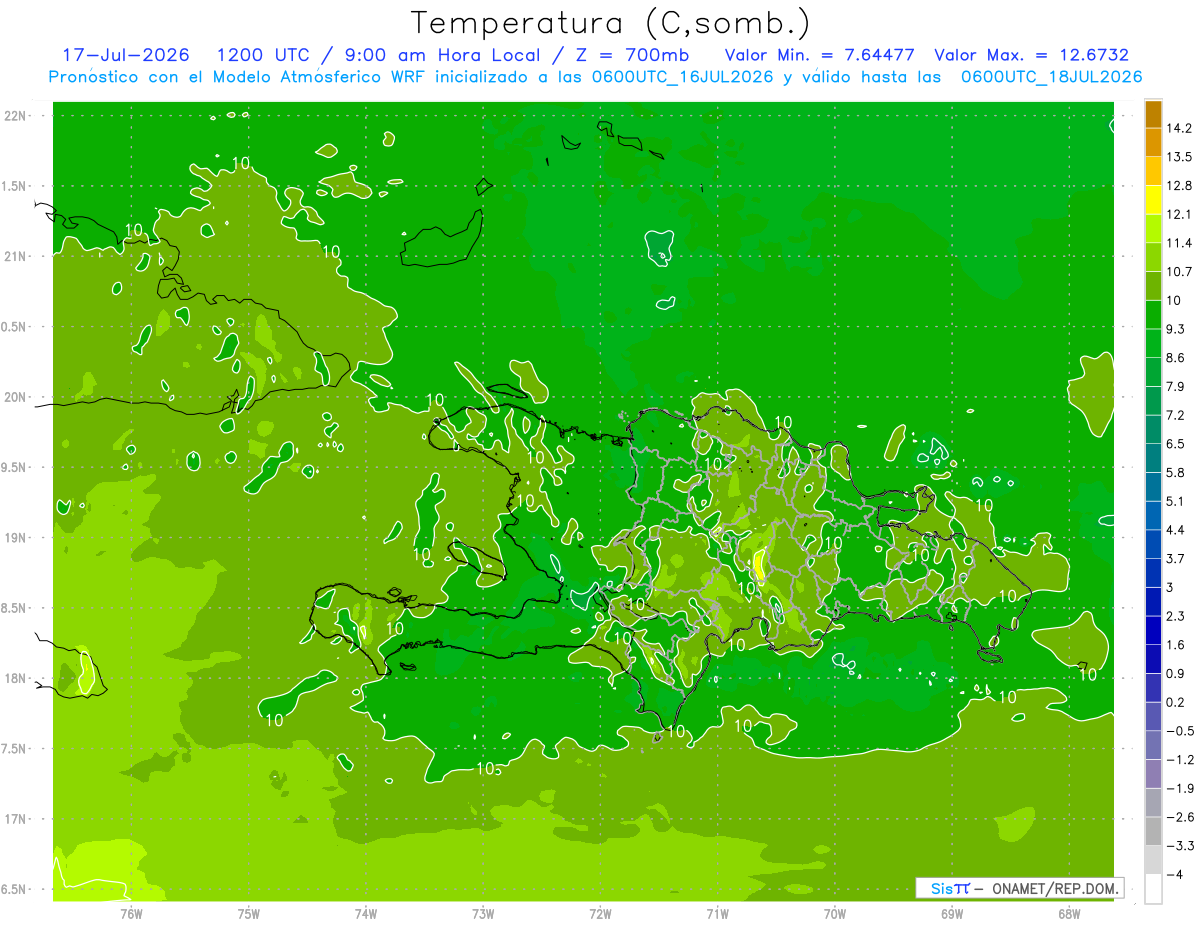Click the '69W' longitude label
Viewport: 1200px width, 927px height.
(x=952, y=914)
